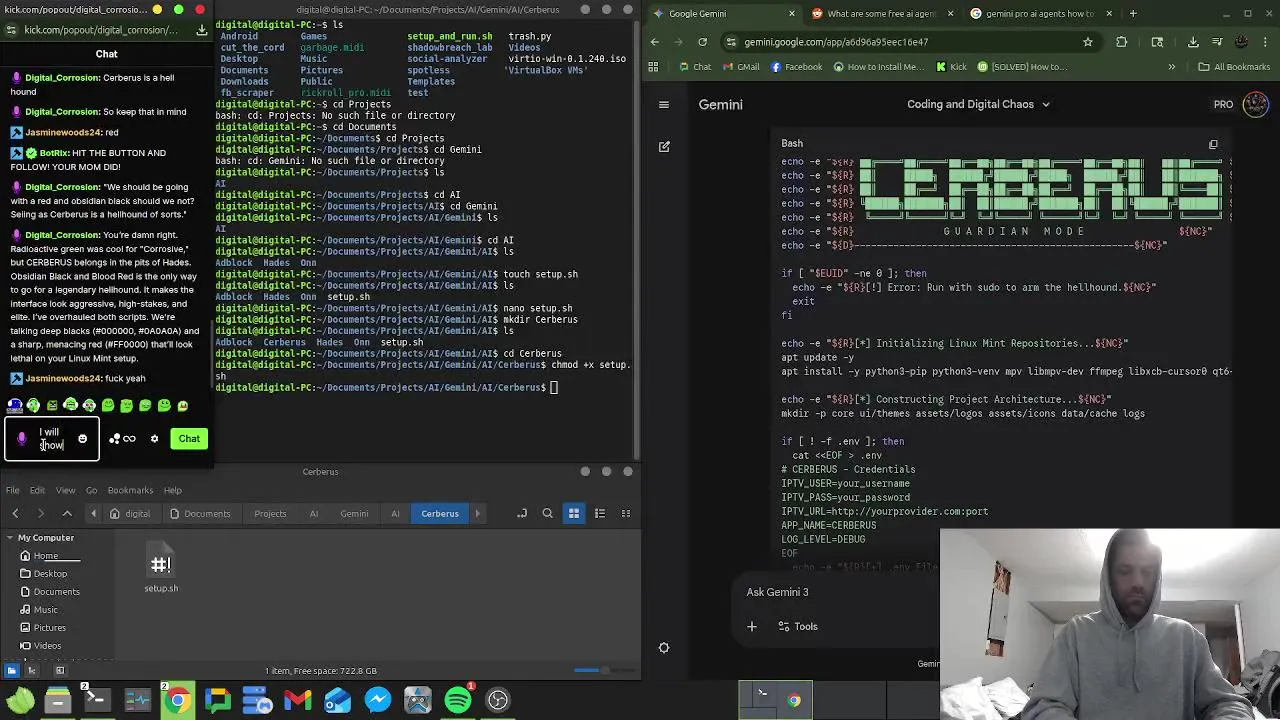Open a new Chrome tab
Viewport: 1280px width, 720px height.
[x=1133, y=14]
